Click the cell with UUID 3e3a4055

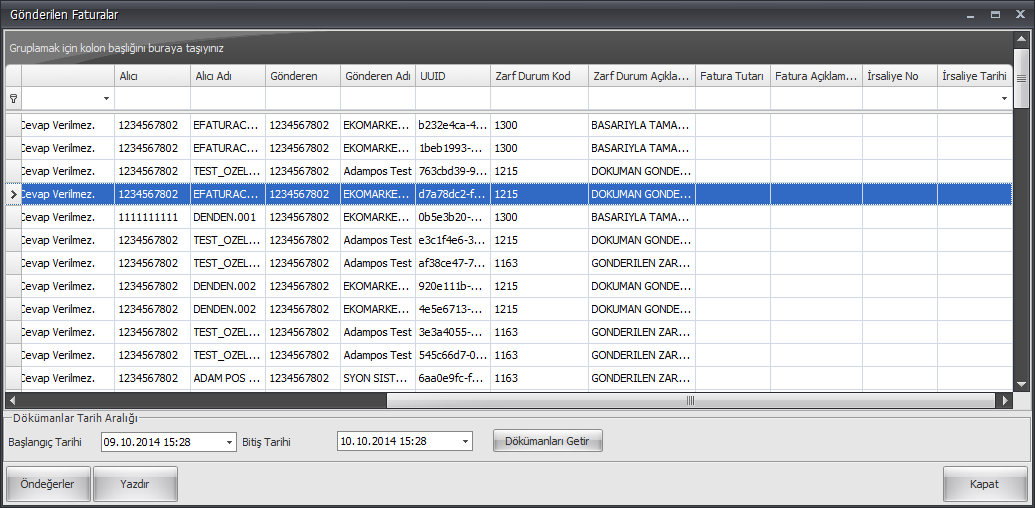[x=453, y=332]
